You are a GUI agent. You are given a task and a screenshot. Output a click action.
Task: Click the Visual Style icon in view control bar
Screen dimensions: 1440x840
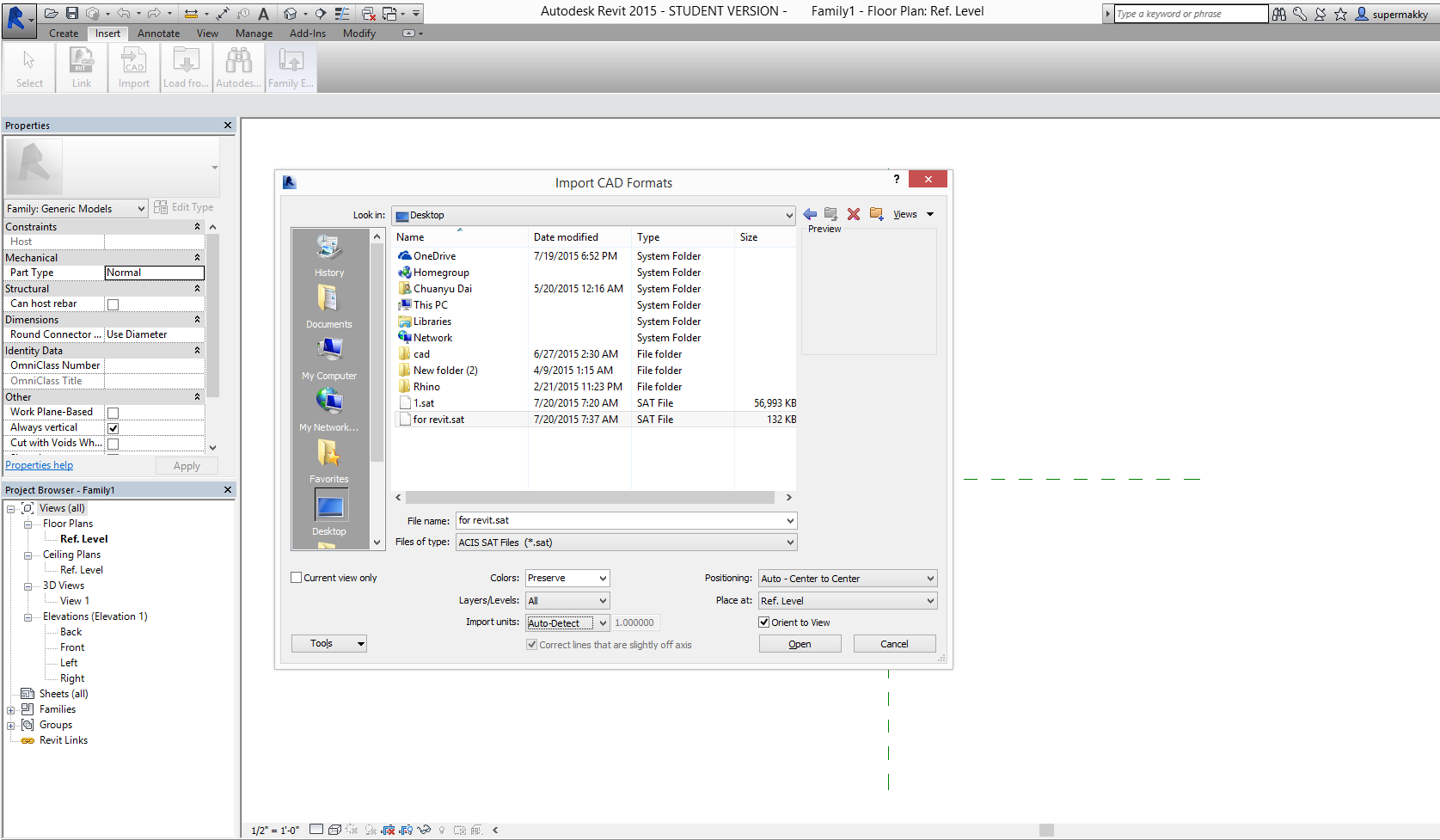pyautogui.click(x=334, y=830)
